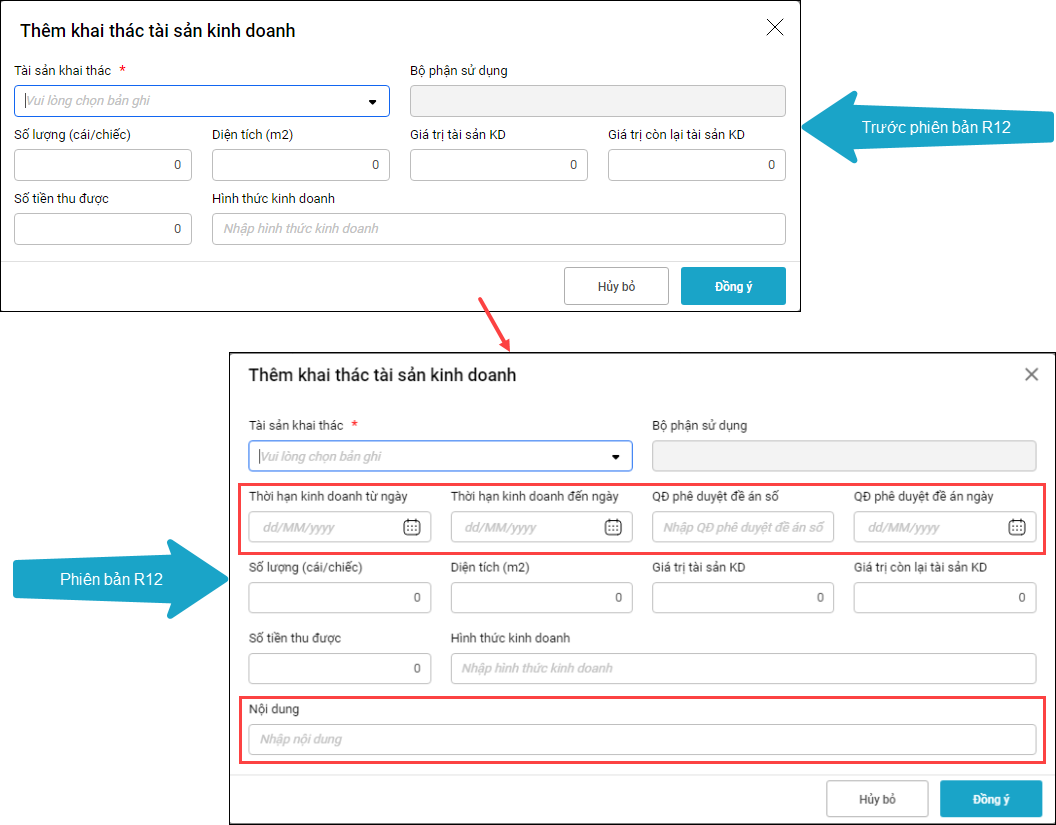Focus Giá trị còn lại tài sản KD in upper dialog
Image resolution: width=1056 pixels, height=825 pixels.
[x=696, y=165]
